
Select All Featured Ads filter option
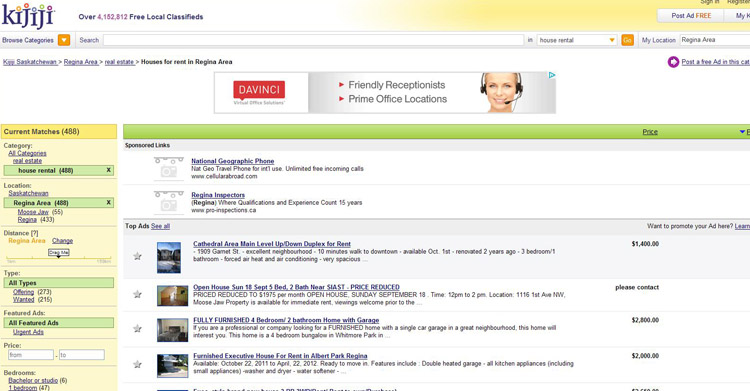pos(58,323)
